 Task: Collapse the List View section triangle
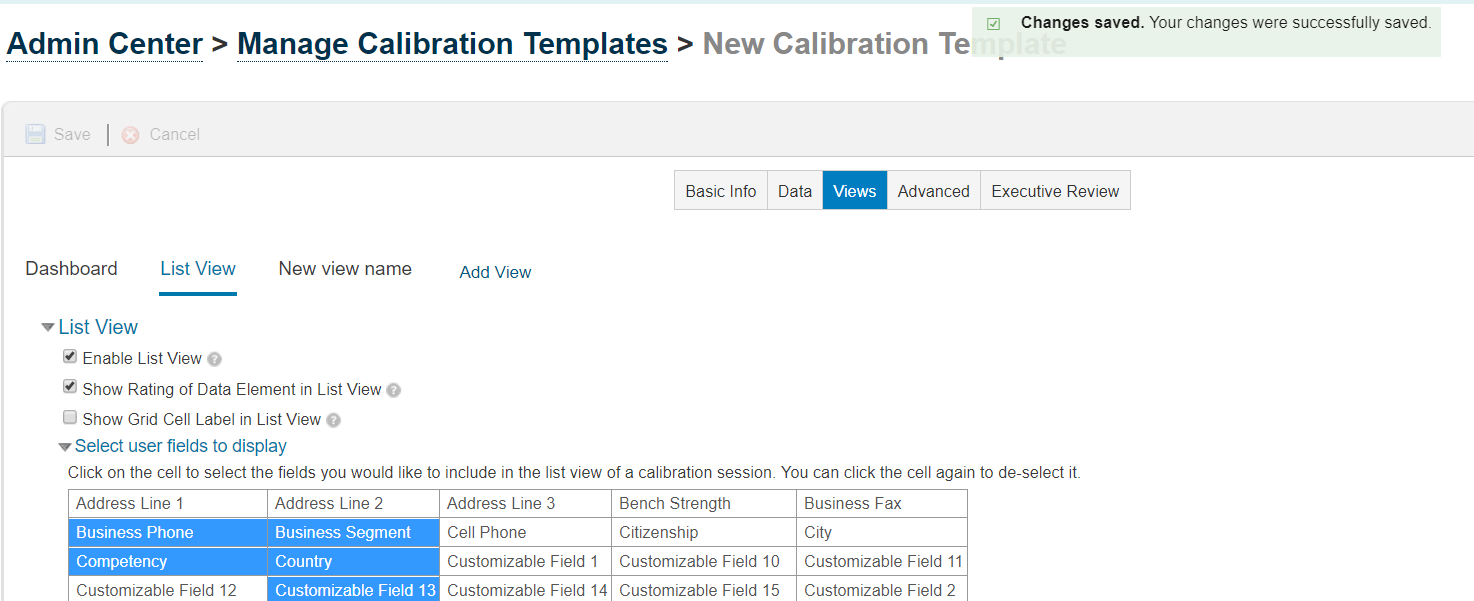[x=48, y=327]
